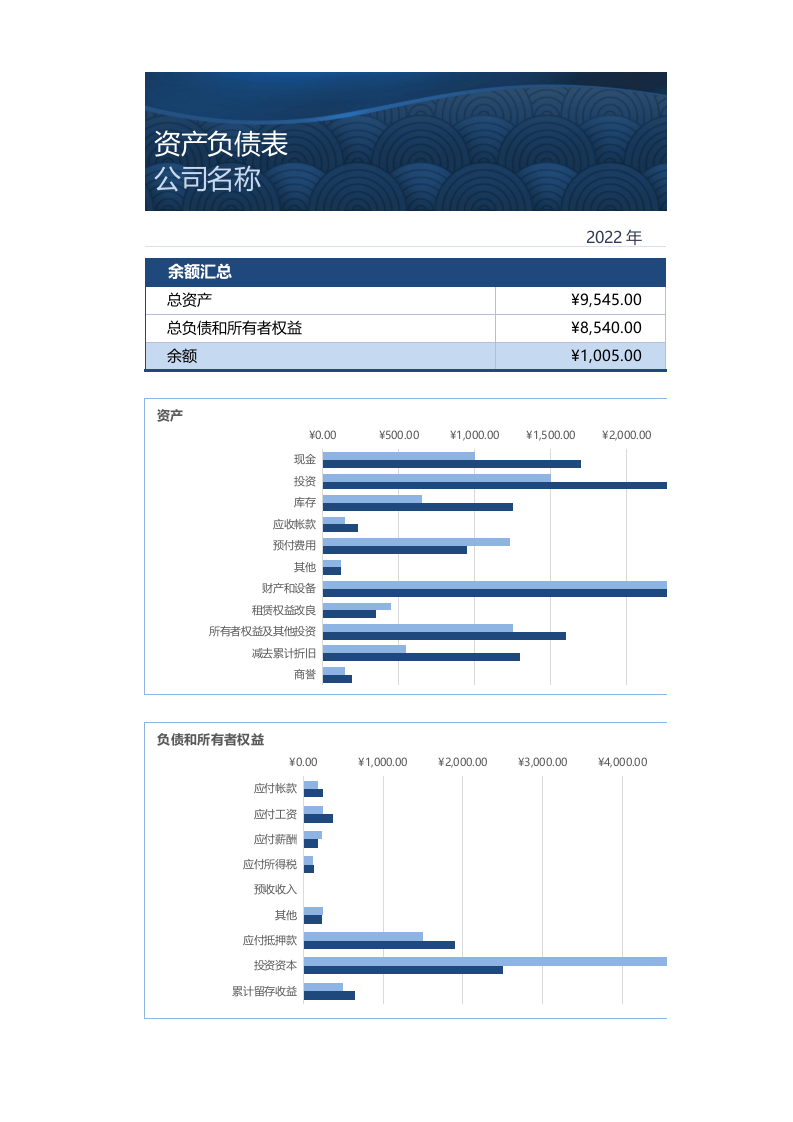793x1122 pixels.
Task: Click 其他 label in liabilities chart
Action: [286, 915]
